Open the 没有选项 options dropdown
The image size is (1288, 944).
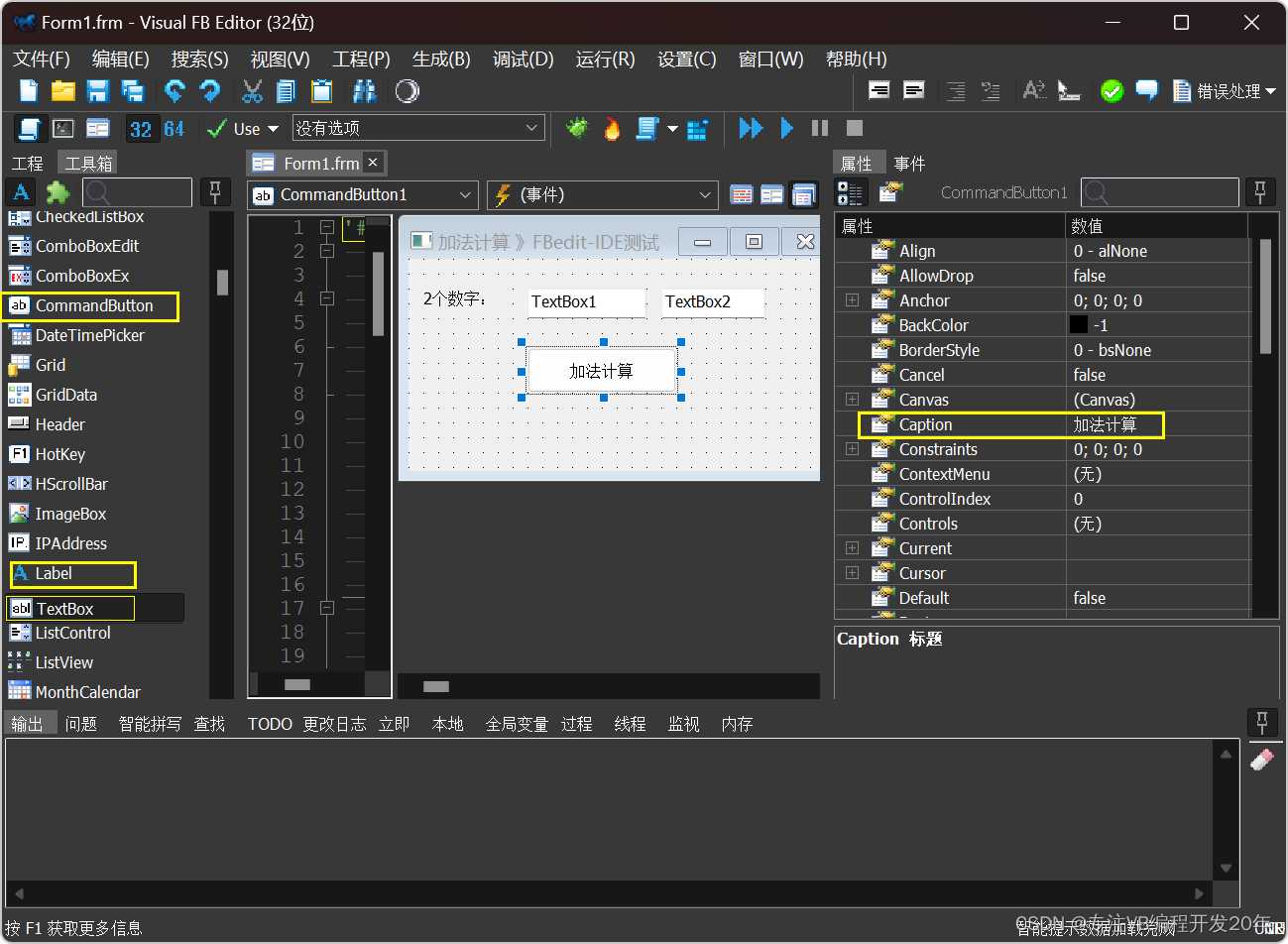click(418, 127)
